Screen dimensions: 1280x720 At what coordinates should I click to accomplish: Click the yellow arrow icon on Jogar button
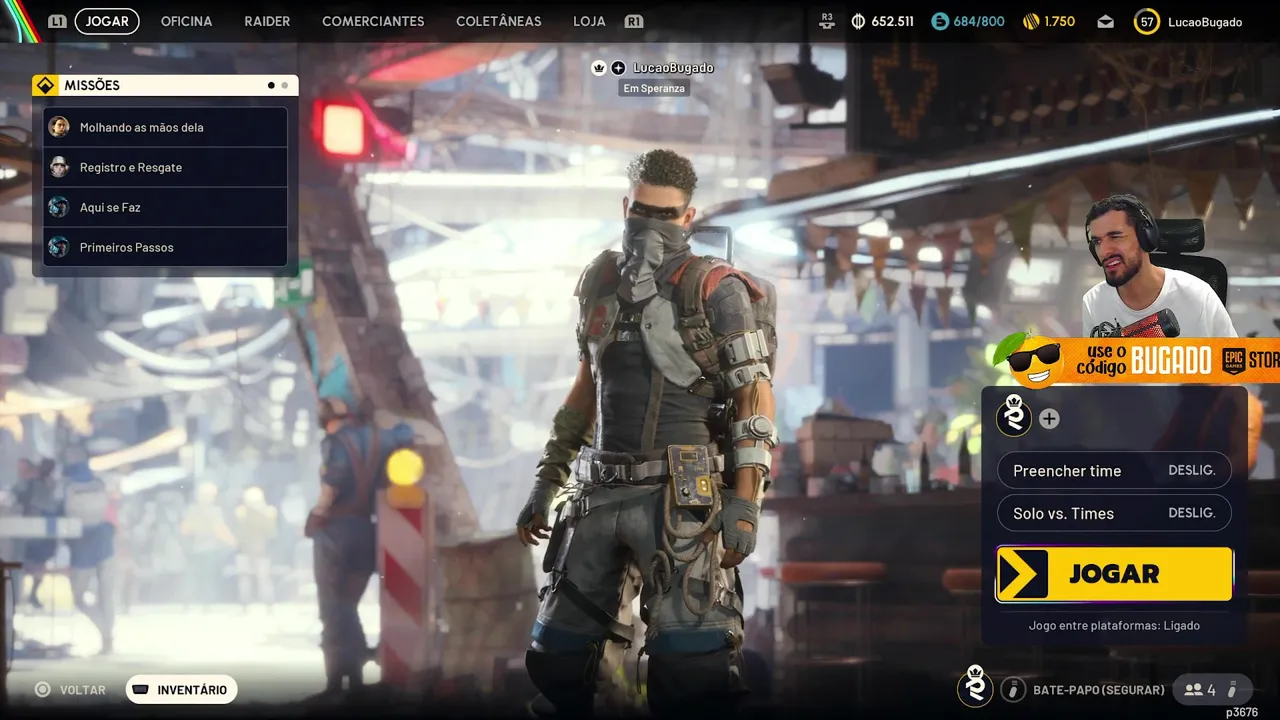pos(1023,574)
